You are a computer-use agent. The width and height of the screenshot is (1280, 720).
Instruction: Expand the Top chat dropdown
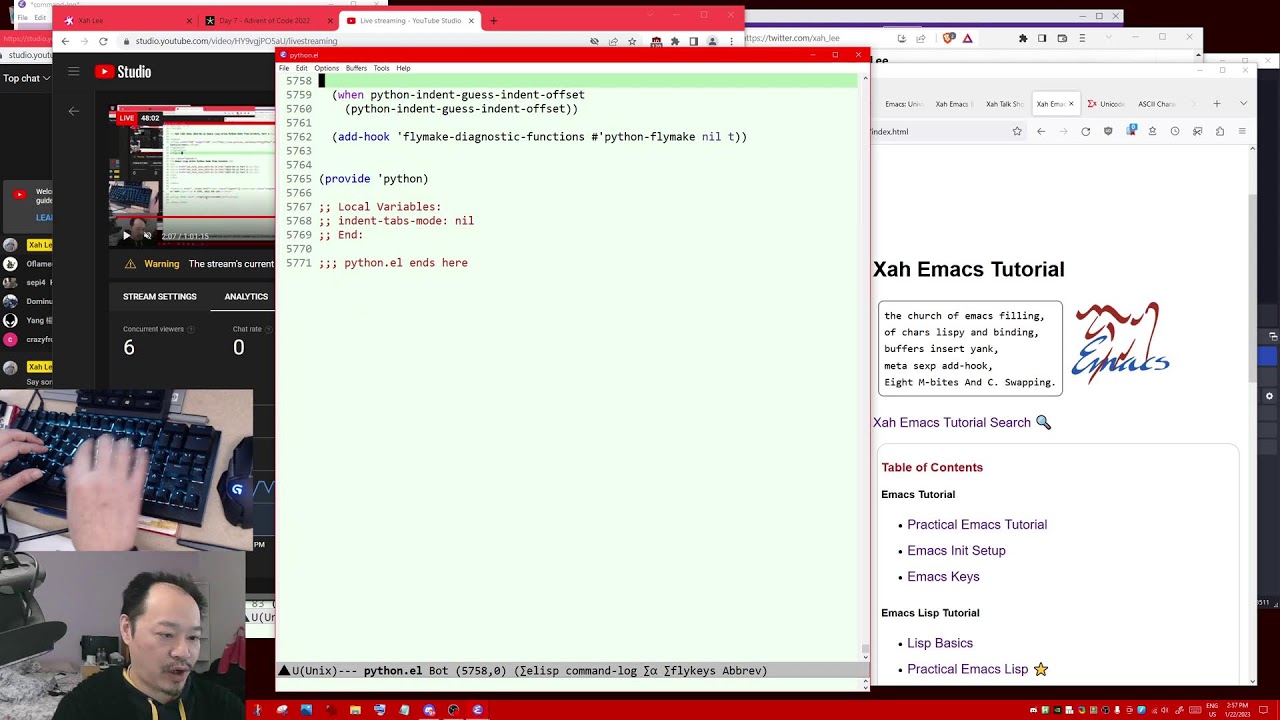click(27, 78)
